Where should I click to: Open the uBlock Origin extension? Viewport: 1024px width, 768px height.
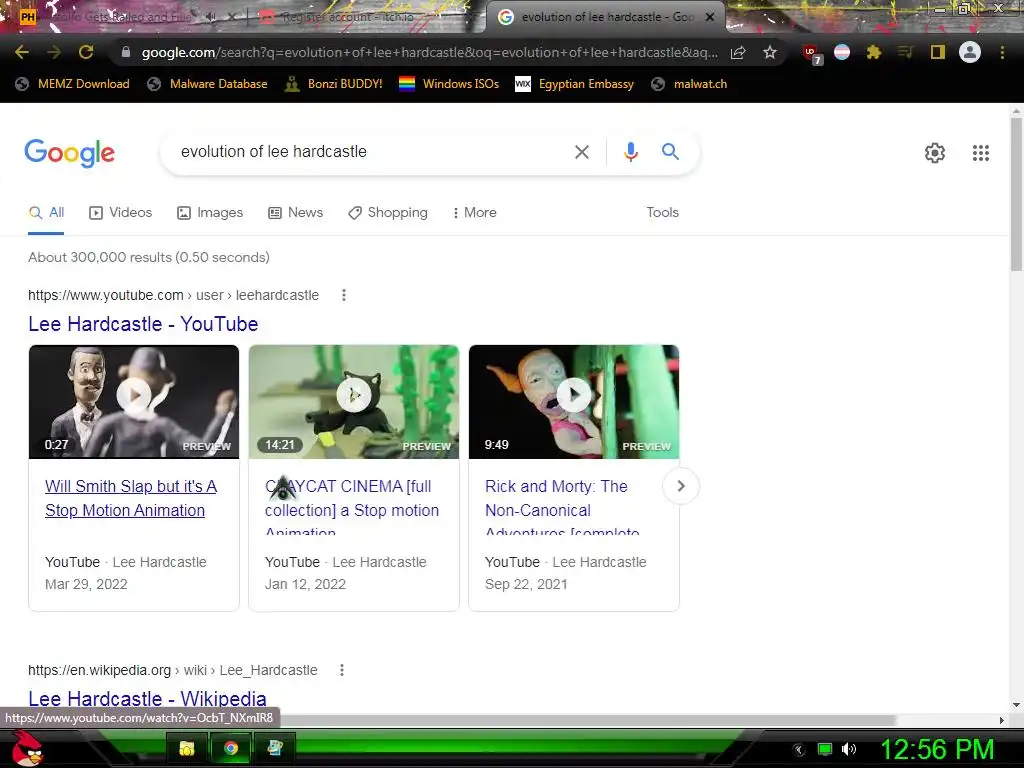click(812, 54)
